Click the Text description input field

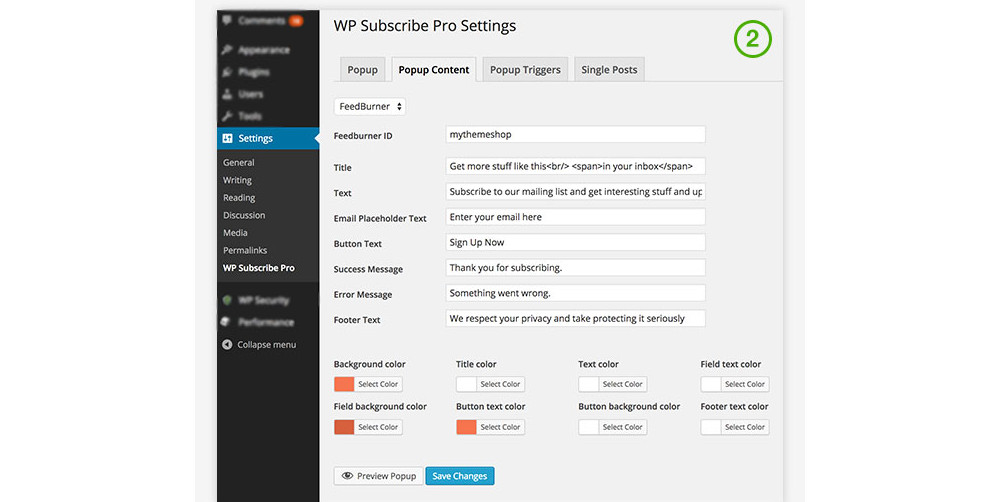(x=575, y=191)
